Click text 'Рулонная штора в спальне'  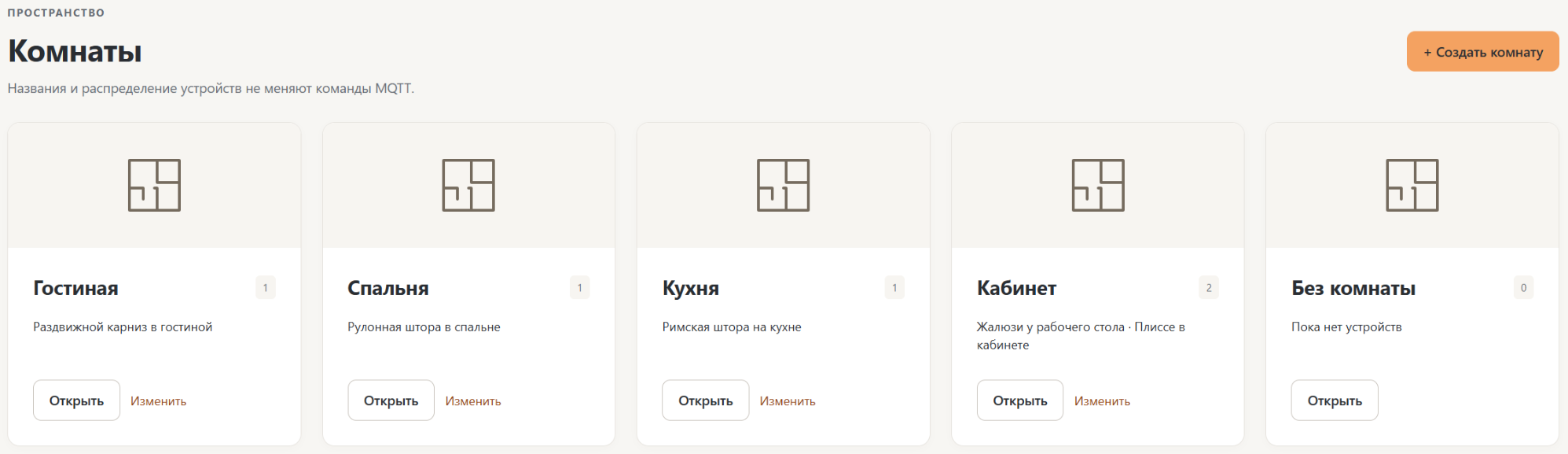coord(424,327)
